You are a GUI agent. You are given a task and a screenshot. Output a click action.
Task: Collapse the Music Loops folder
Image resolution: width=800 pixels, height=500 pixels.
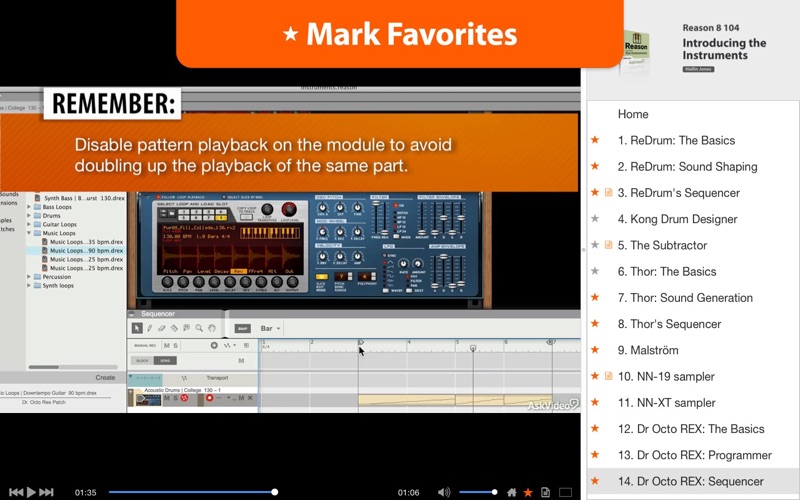[x=29, y=233]
